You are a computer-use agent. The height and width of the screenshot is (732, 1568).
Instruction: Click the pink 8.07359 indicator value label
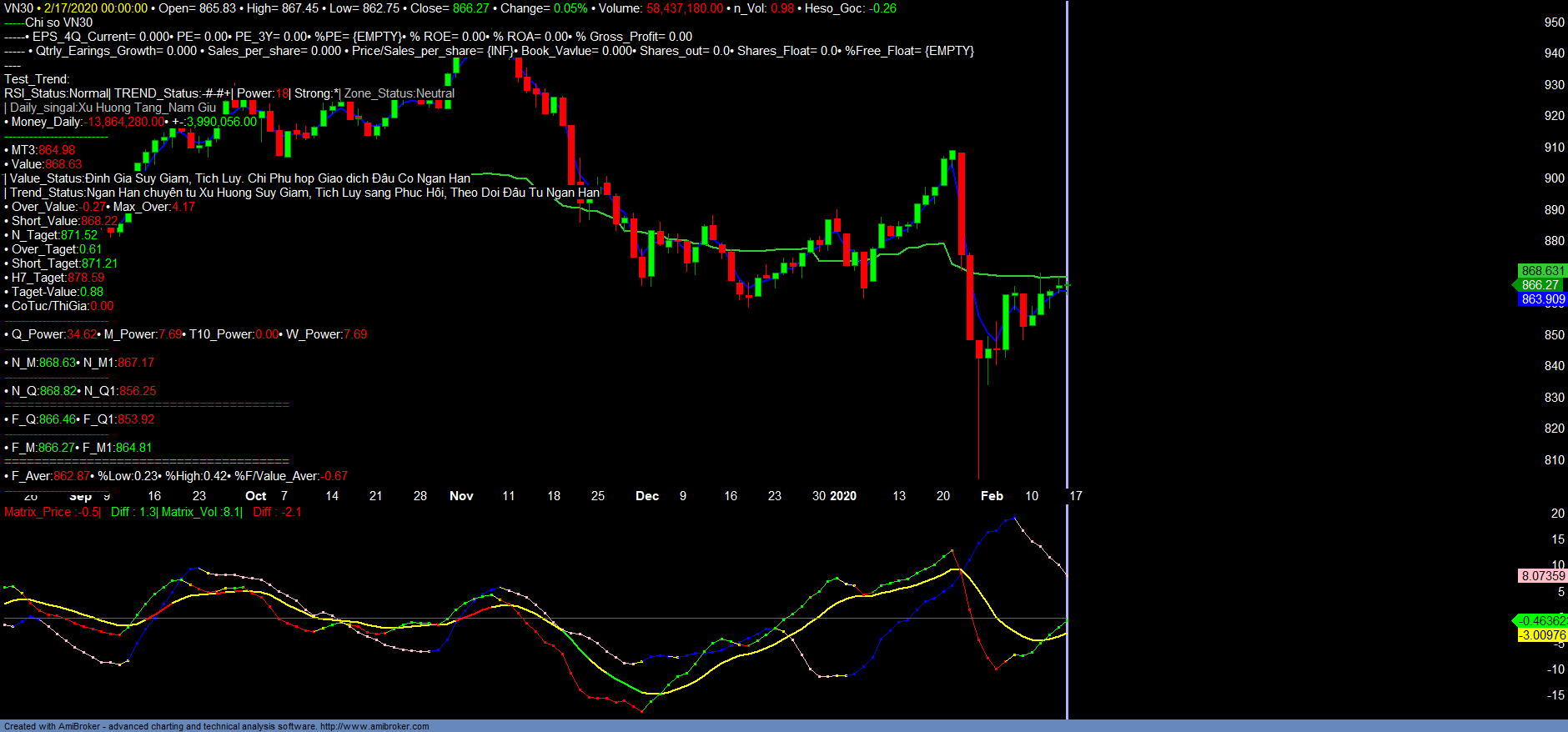(x=1542, y=576)
